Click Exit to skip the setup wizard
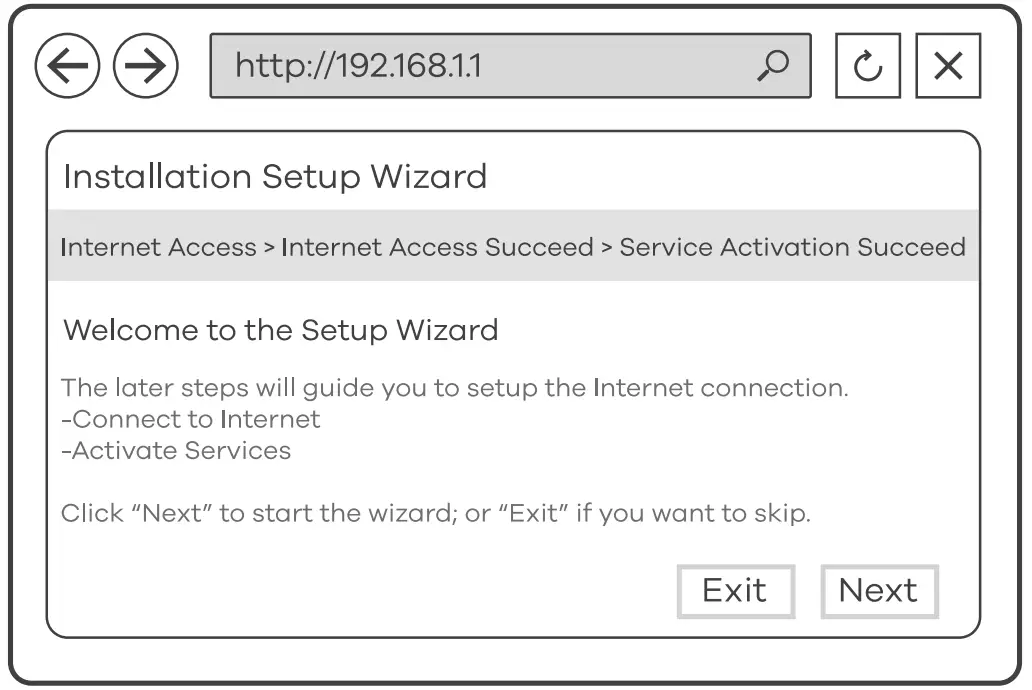The width and height of the screenshot is (1032, 690). [736, 591]
